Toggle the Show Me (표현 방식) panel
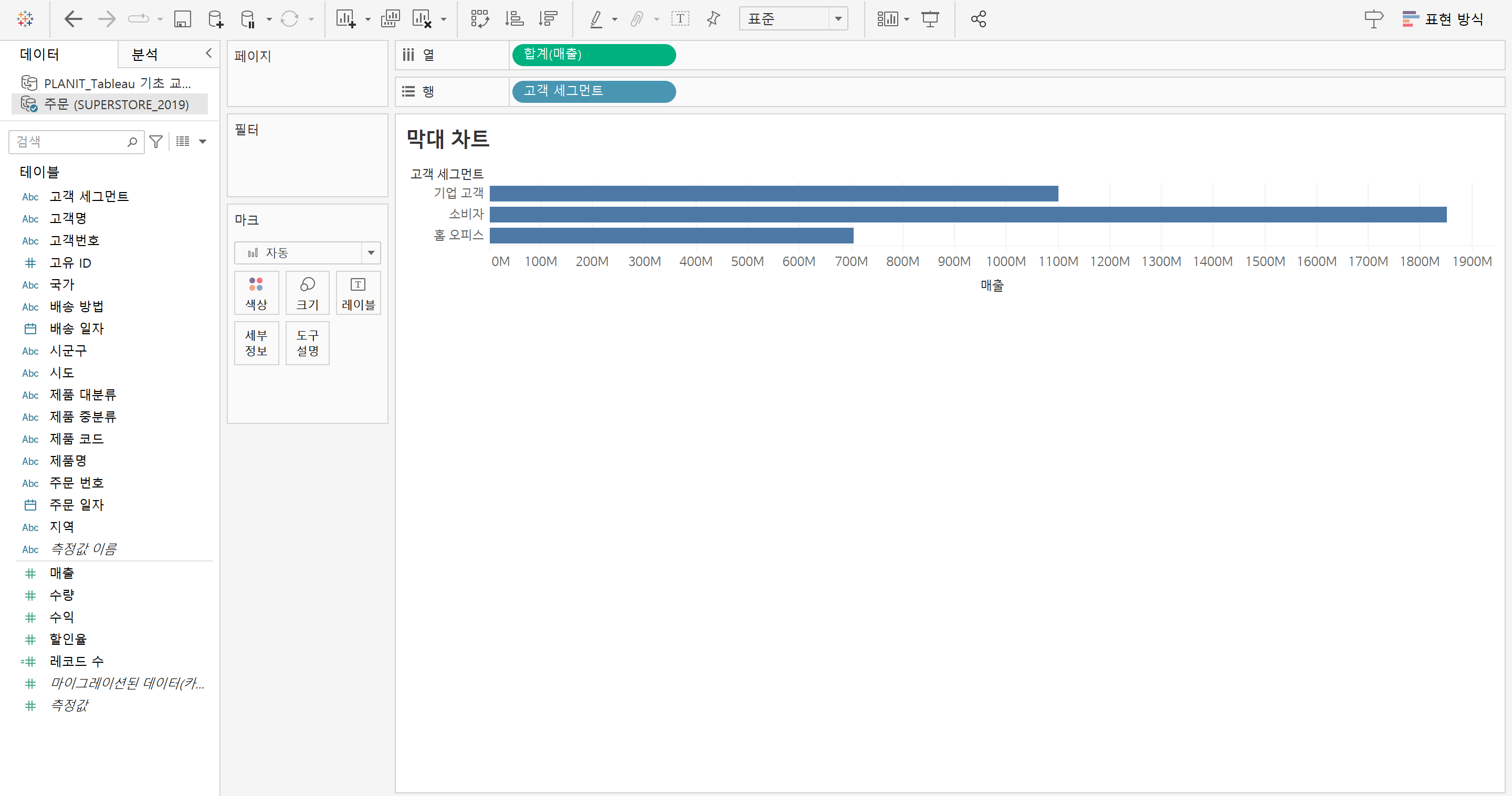The image size is (1512, 796). click(x=1443, y=19)
